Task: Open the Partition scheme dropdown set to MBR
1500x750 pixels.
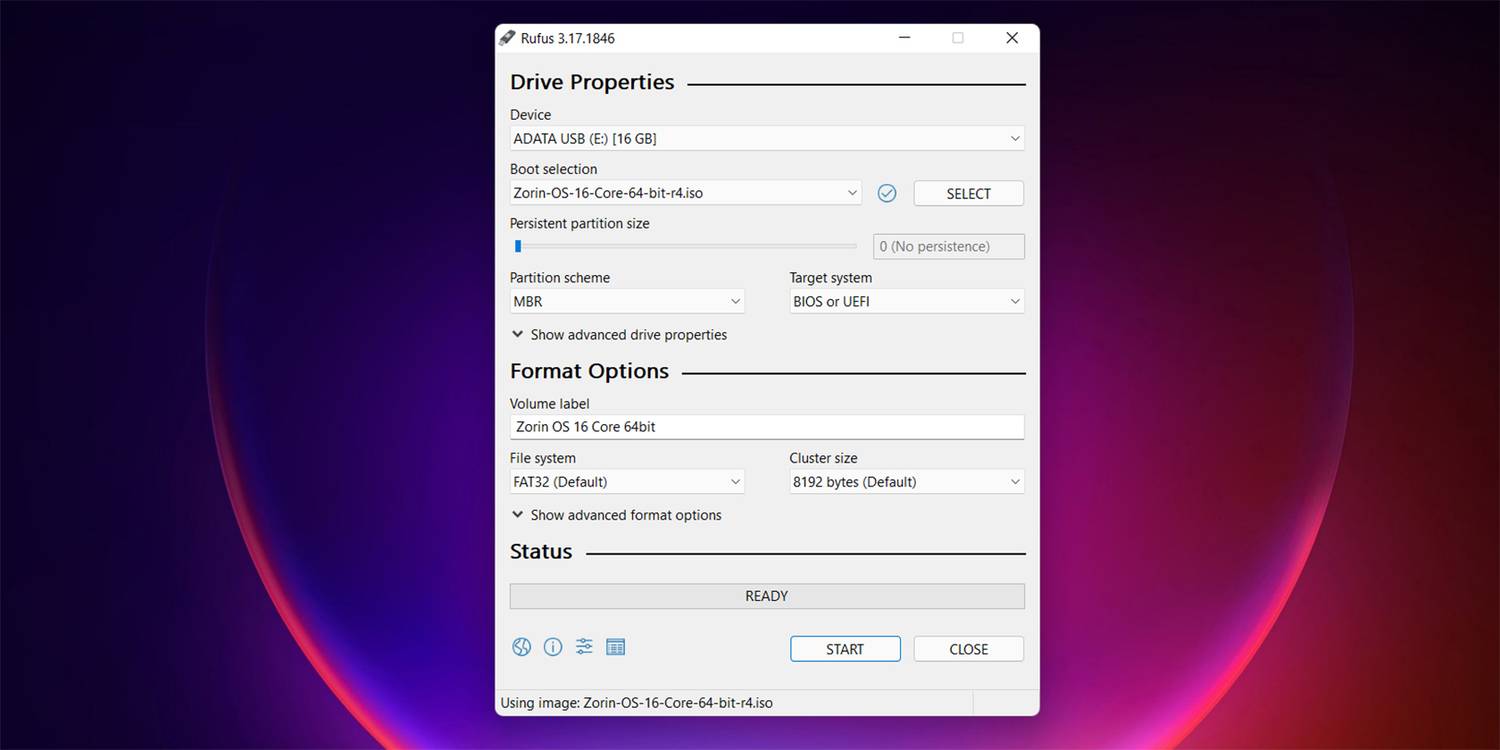Action: [x=627, y=301]
